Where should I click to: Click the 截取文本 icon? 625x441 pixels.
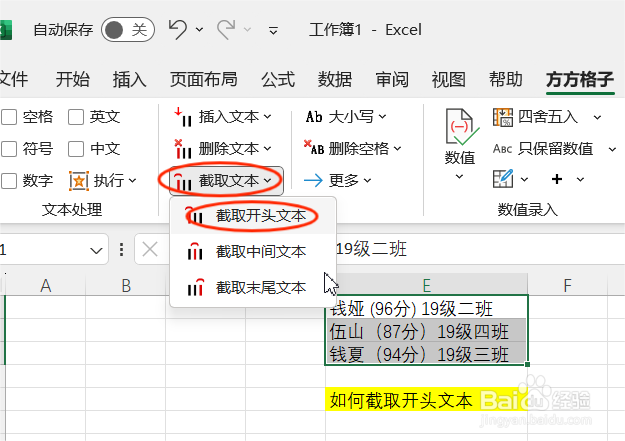click(x=183, y=181)
